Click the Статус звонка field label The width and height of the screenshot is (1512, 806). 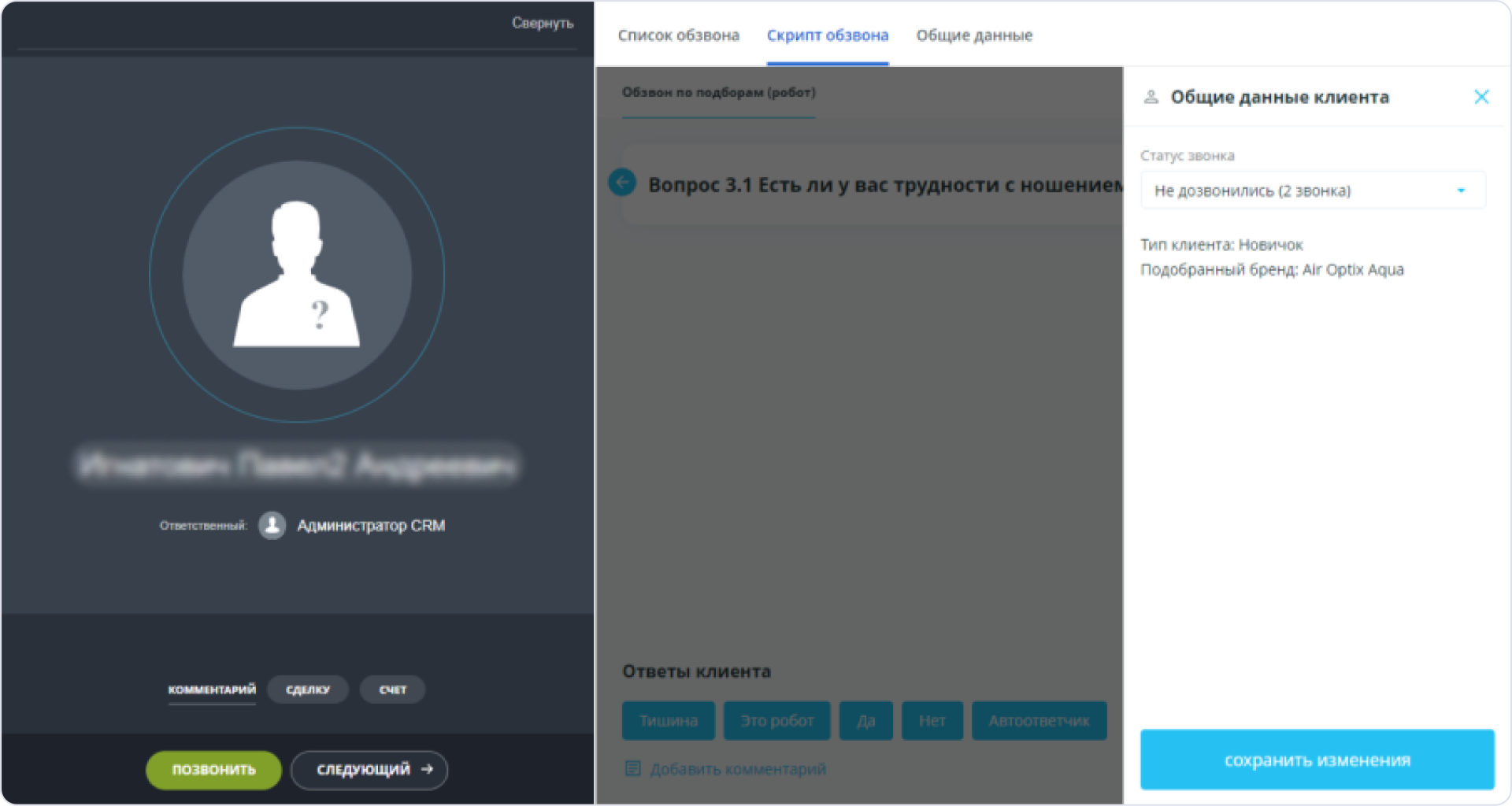[x=1188, y=156]
